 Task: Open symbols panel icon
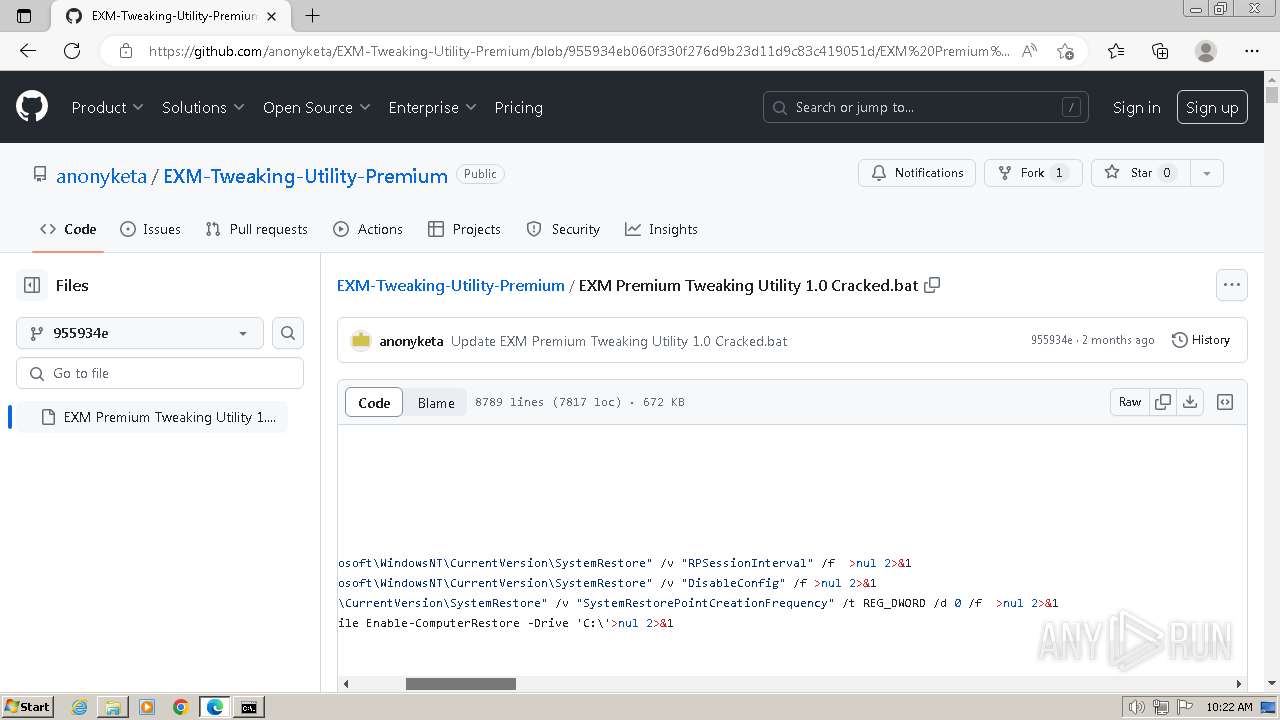tap(1225, 402)
